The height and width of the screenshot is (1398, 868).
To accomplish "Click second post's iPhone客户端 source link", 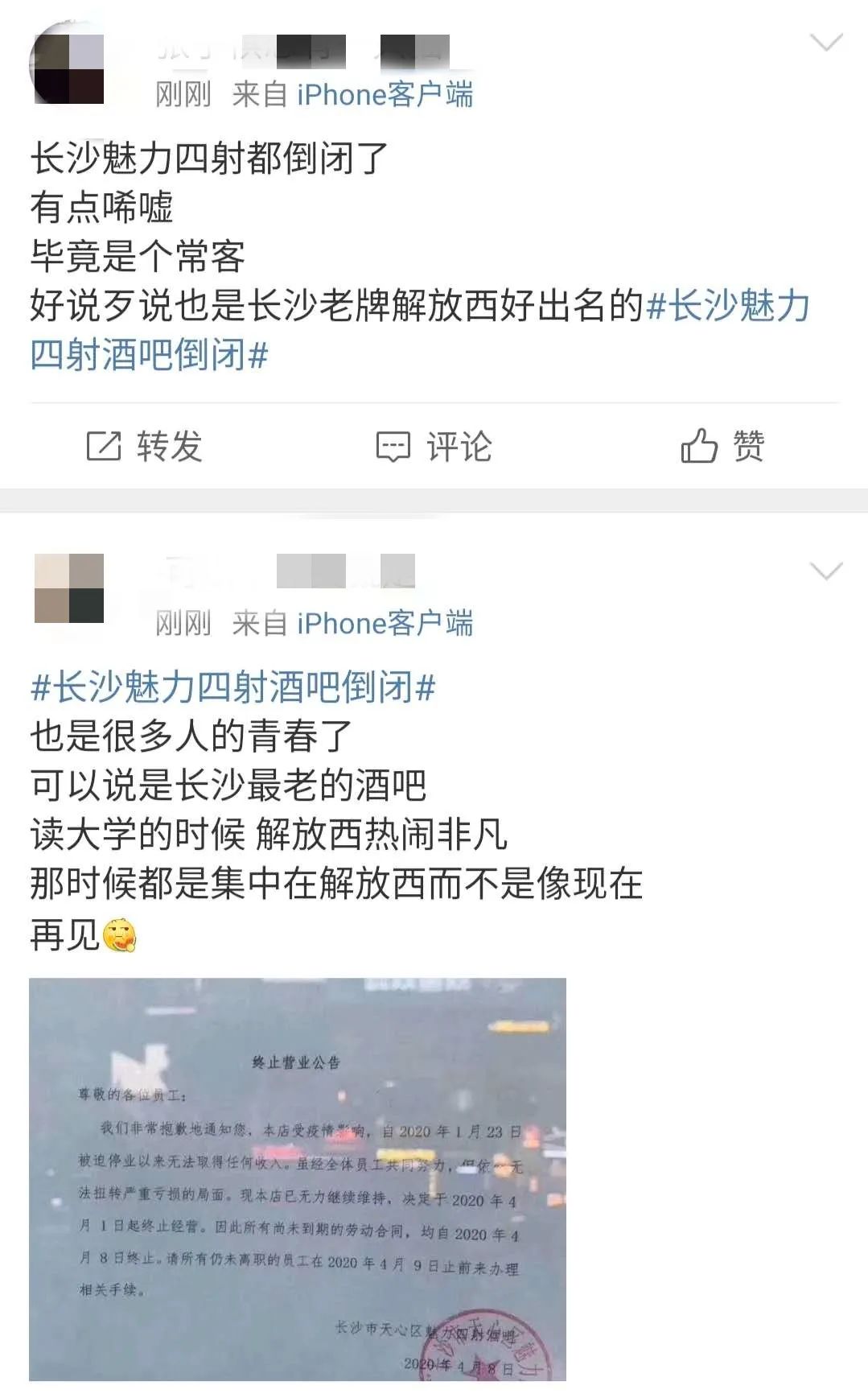I will tap(385, 624).
